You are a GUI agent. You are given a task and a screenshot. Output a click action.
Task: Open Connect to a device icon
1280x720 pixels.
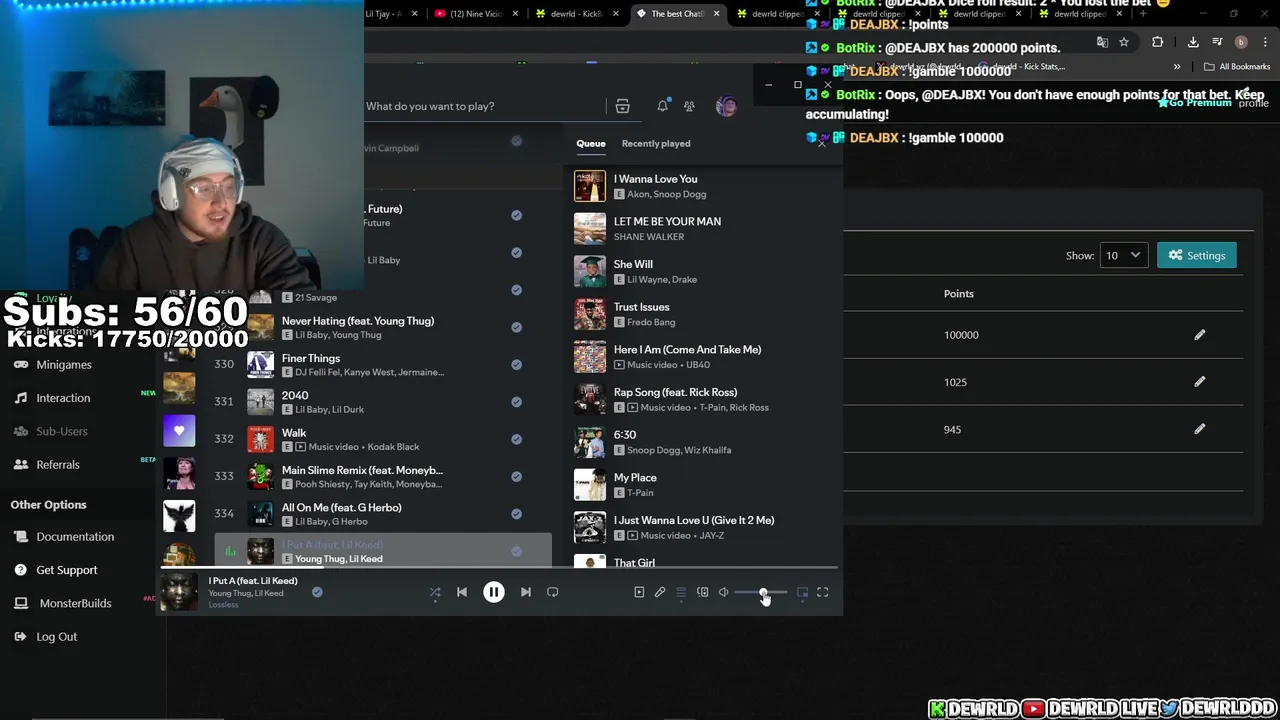click(x=702, y=592)
